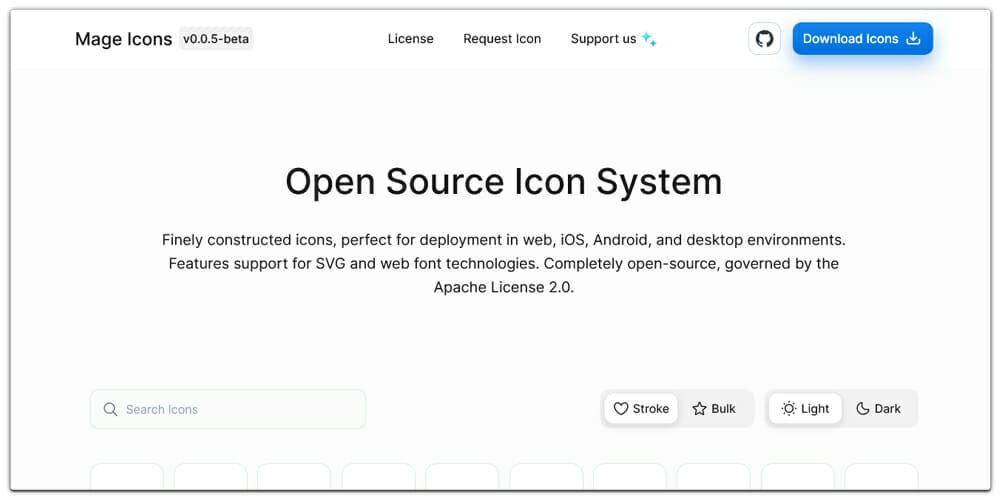Enable the Dark theme

[879, 409]
